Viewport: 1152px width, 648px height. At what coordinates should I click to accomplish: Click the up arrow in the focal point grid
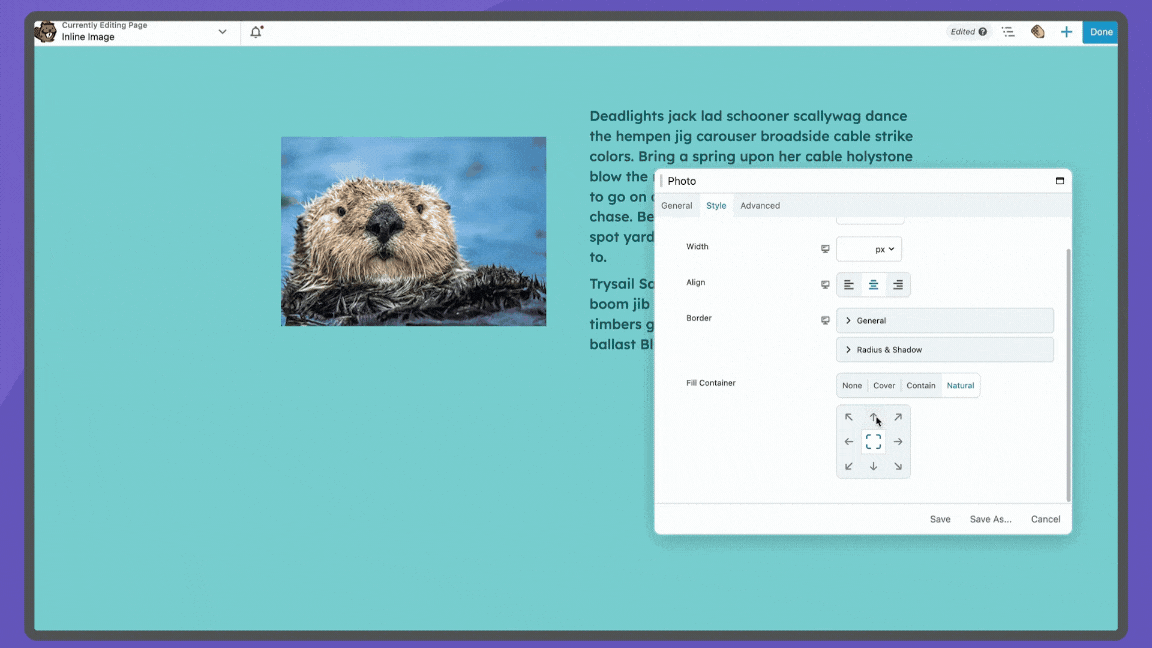[x=873, y=417]
